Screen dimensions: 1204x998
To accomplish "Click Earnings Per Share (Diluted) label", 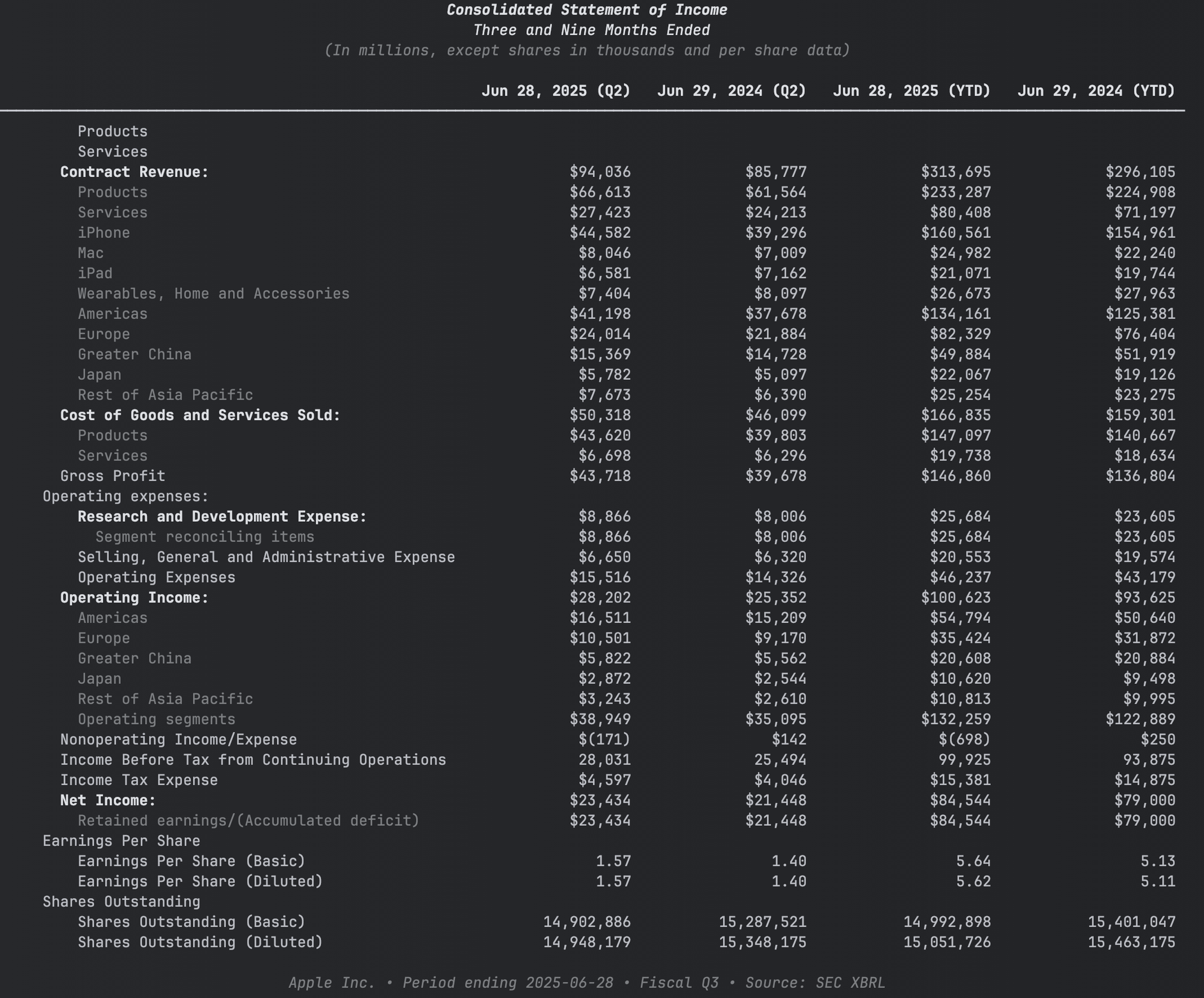I will tap(200, 881).
